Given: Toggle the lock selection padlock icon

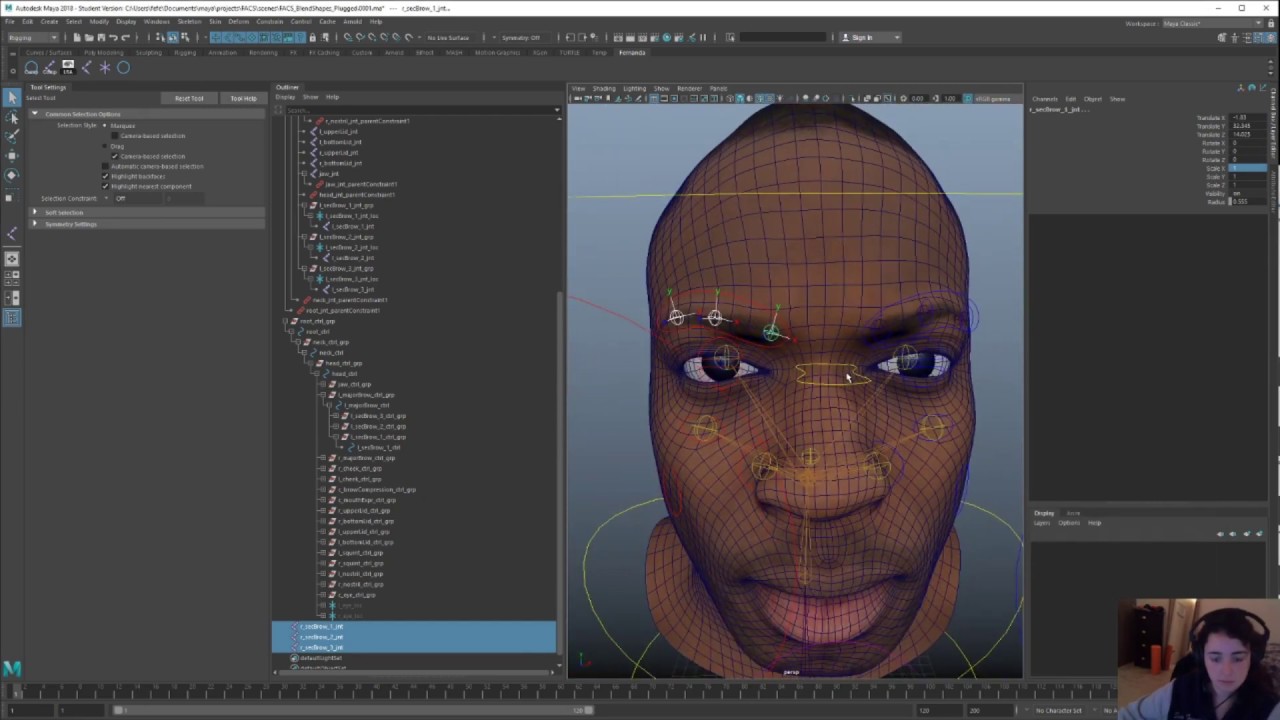Looking at the screenshot, I should [312, 38].
